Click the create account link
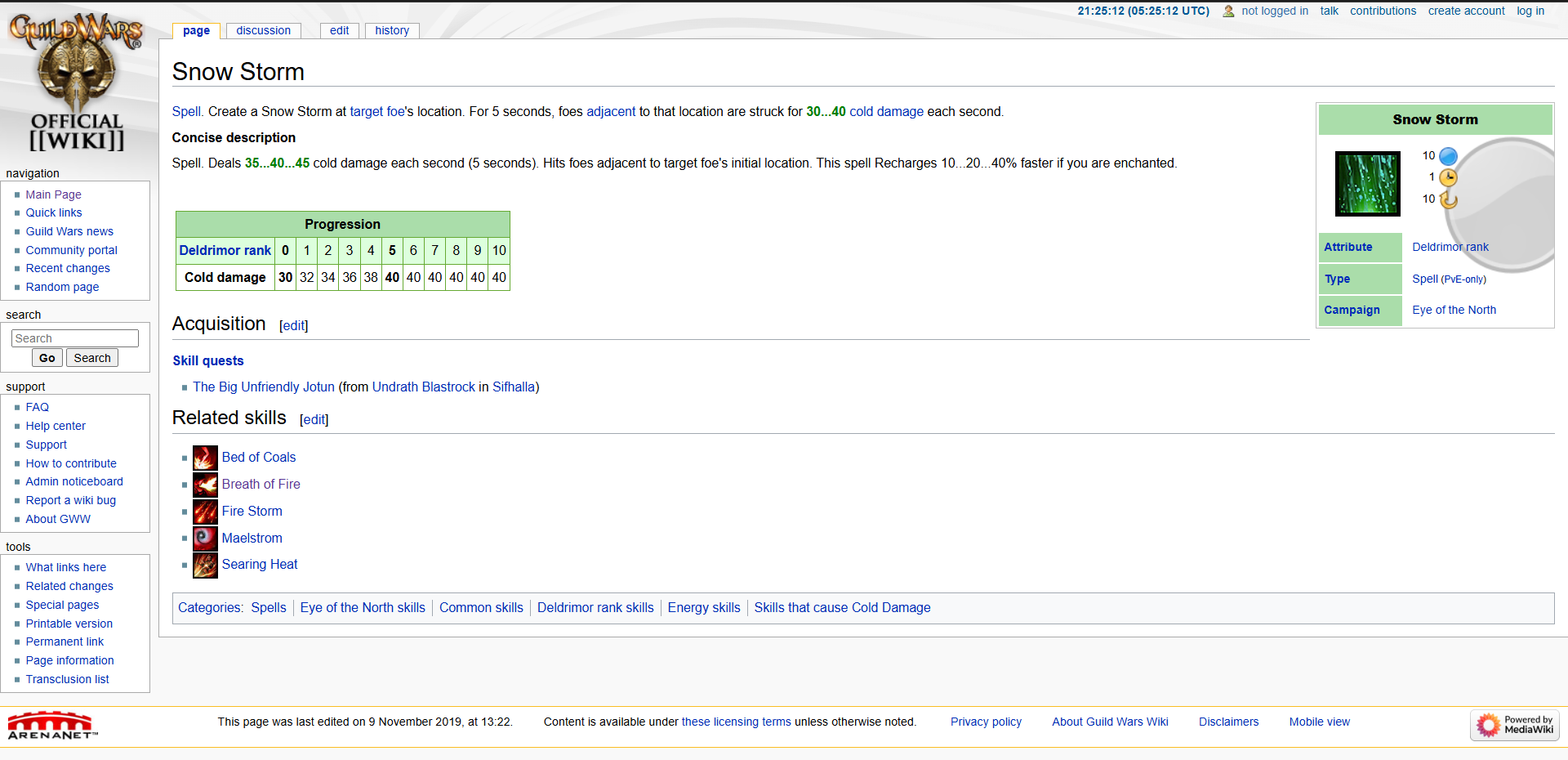 tap(1466, 11)
